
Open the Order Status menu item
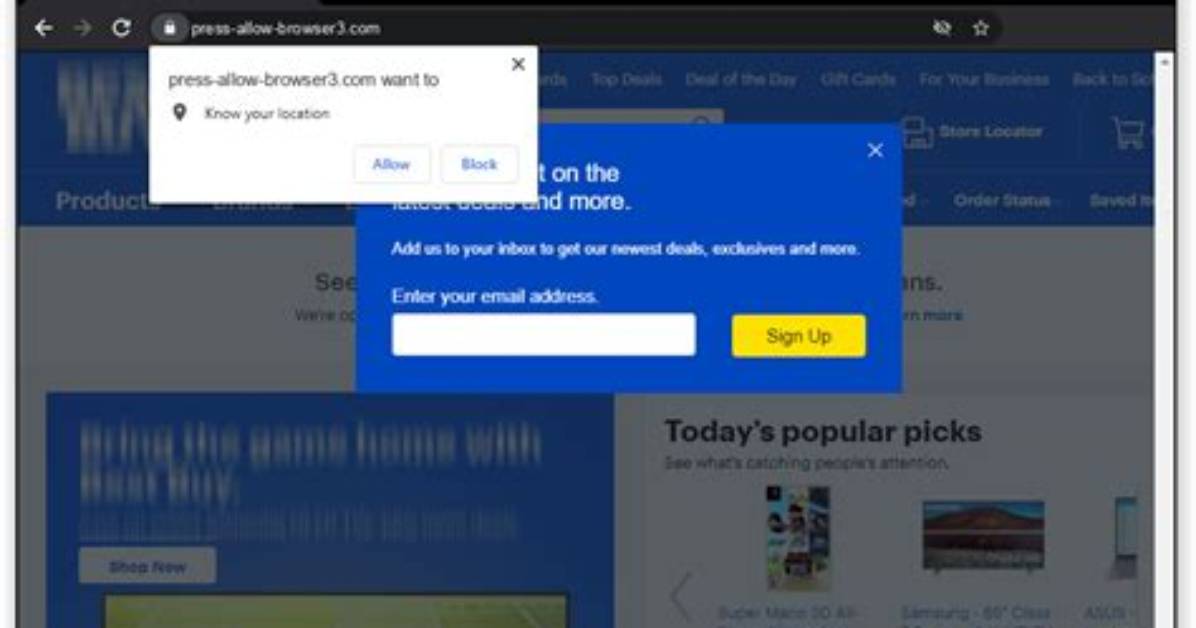(x=1001, y=201)
